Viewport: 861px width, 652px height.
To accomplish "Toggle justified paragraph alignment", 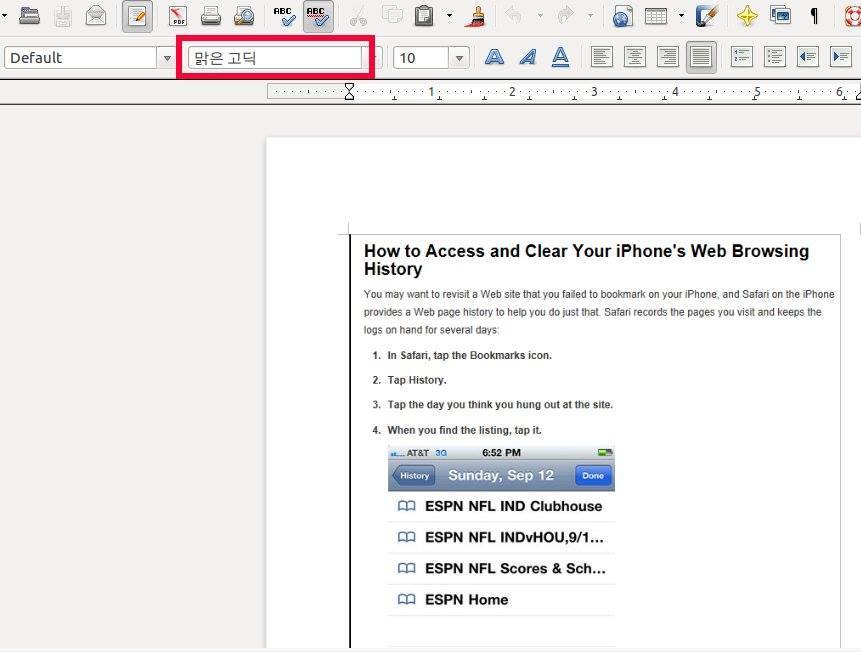I will coord(701,58).
